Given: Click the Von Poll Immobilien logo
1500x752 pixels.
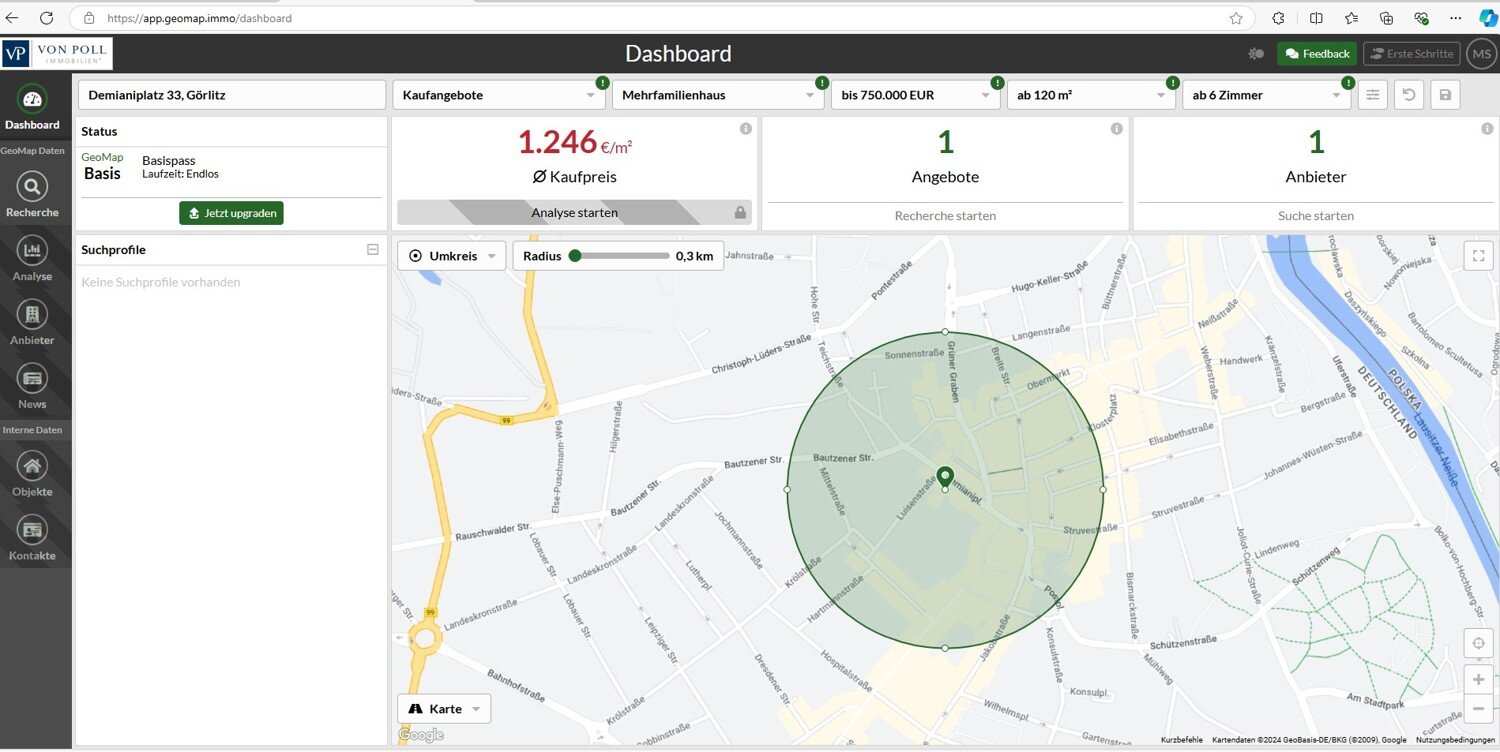Looking at the screenshot, I should [57, 54].
